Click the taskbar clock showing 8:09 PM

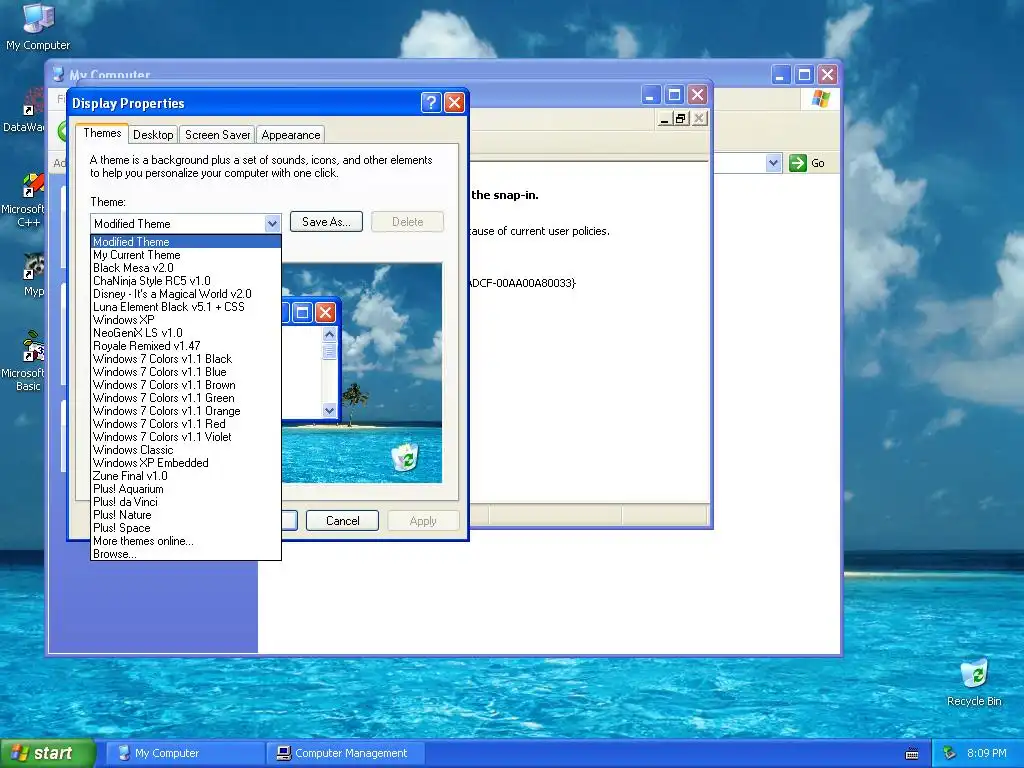(x=986, y=753)
